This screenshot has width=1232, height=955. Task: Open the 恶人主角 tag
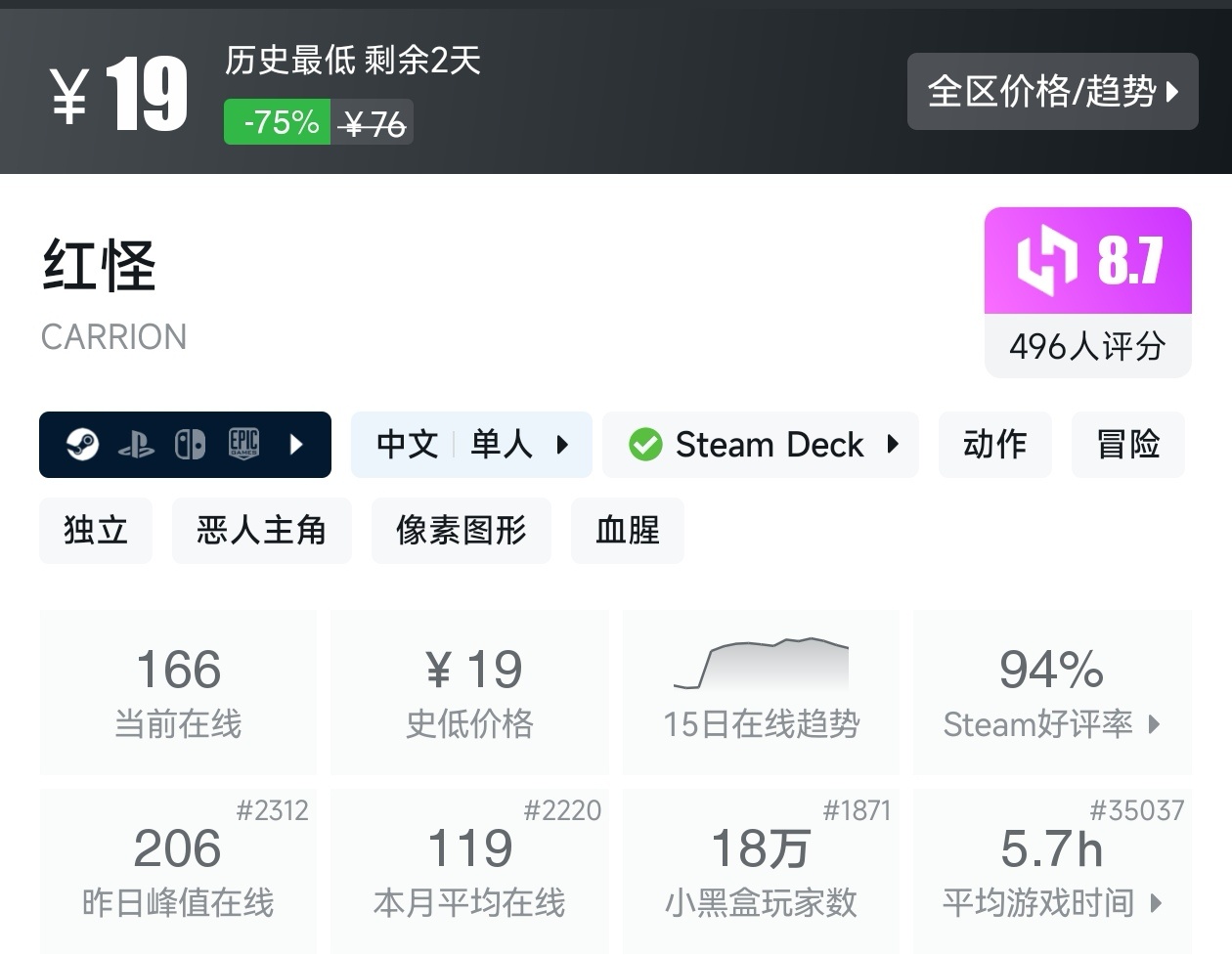tap(261, 530)
